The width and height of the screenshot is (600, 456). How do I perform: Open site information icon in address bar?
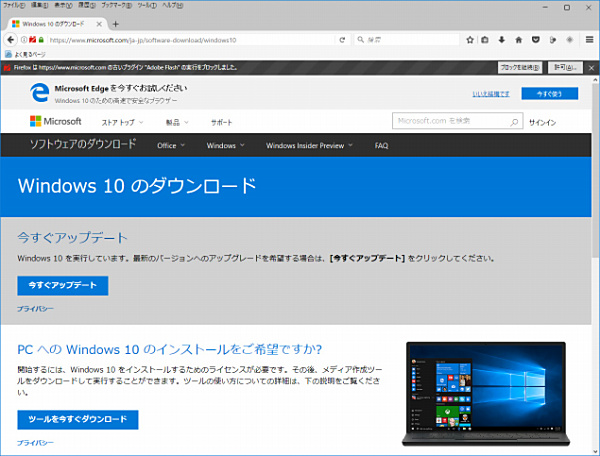point(24,40)
